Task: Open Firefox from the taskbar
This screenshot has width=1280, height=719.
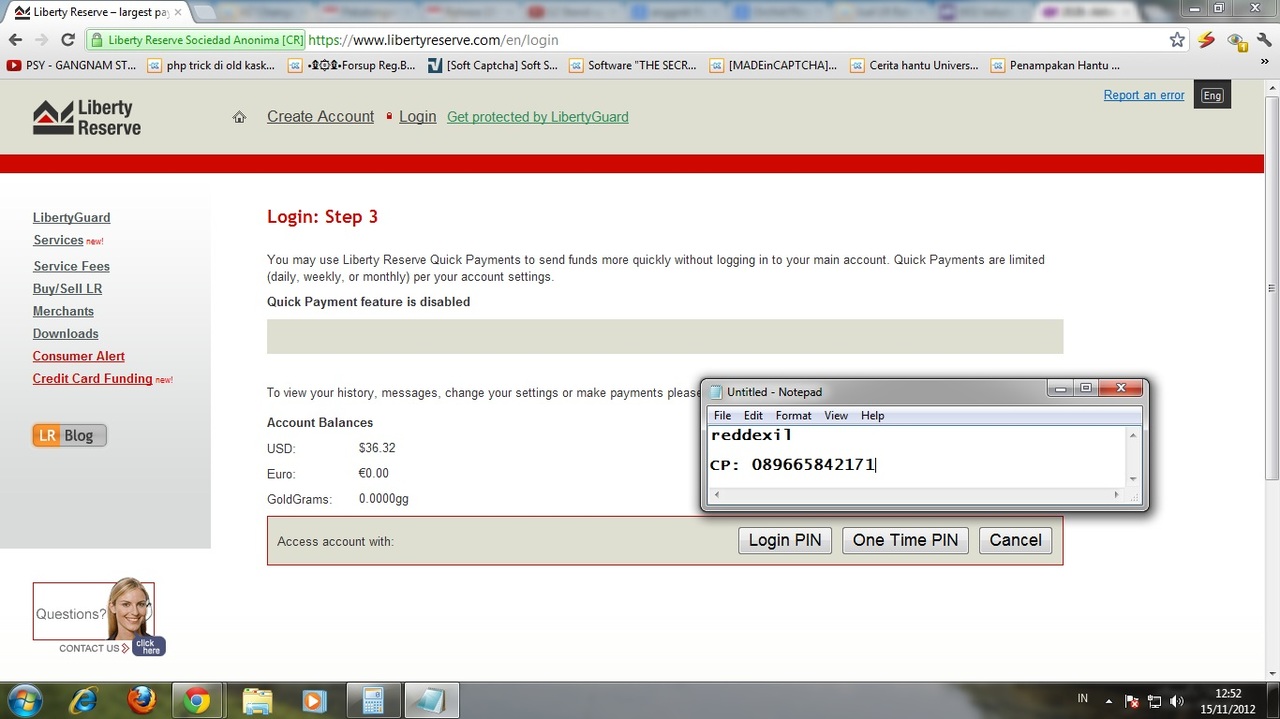Action: [x=142, y=700]
